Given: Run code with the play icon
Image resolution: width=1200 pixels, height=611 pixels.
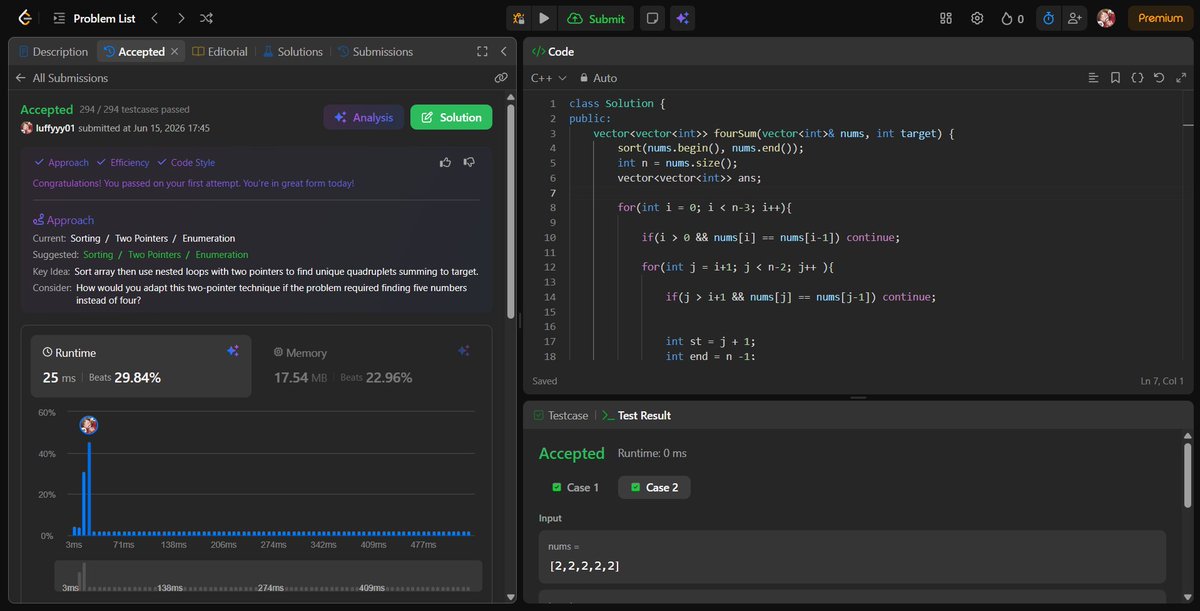Looking at the screenshot, I should 544,18.
